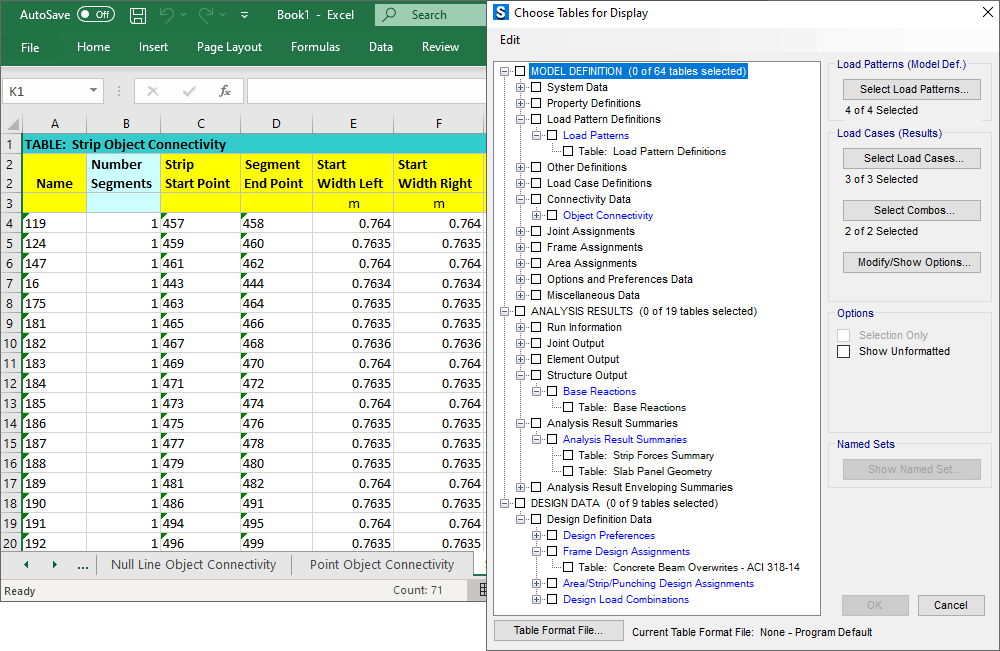Switch to Point Object Connectivity sheet tab
This screenshot has height=651, width=1000.
pyautogui.click(x=381, y=565)
